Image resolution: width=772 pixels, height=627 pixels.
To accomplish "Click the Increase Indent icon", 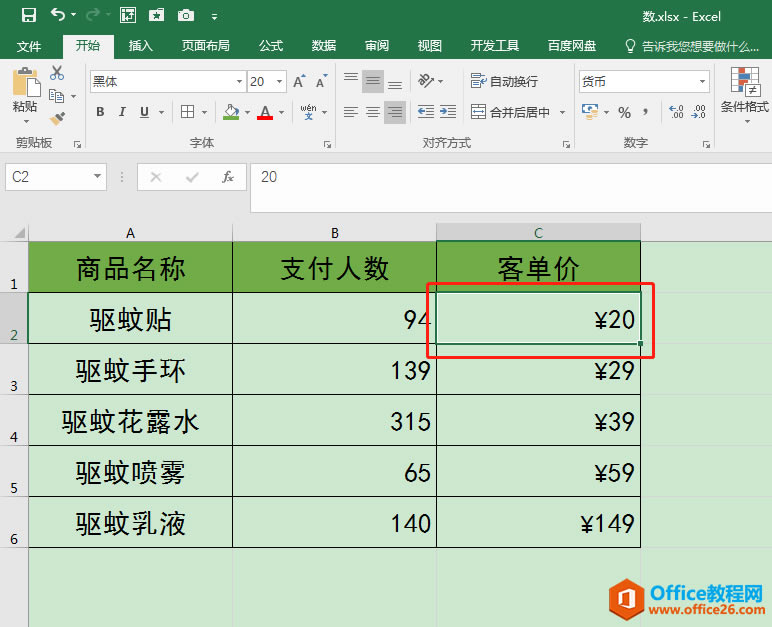I will point(452,112).
